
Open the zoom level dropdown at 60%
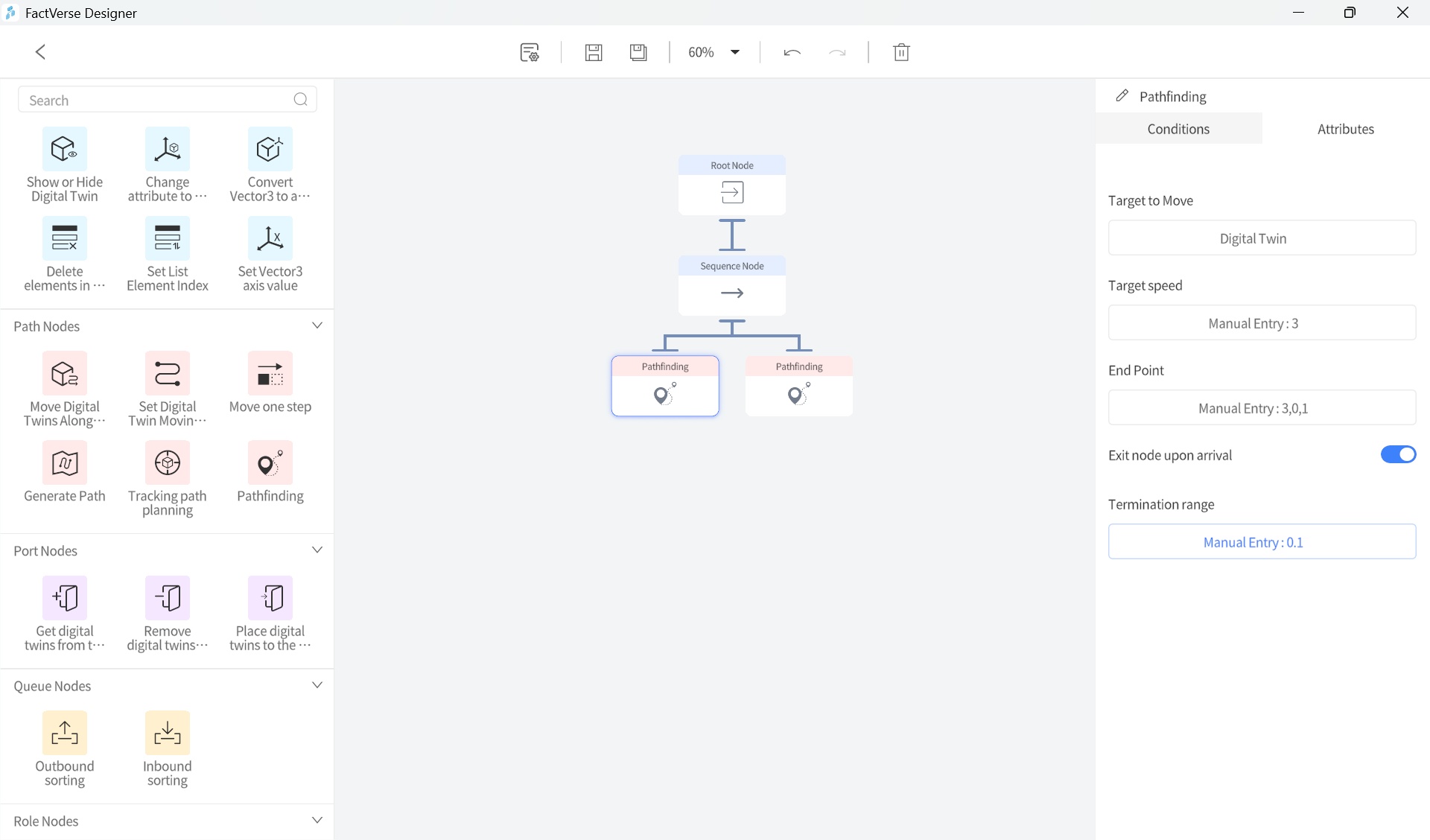[735, 52]
